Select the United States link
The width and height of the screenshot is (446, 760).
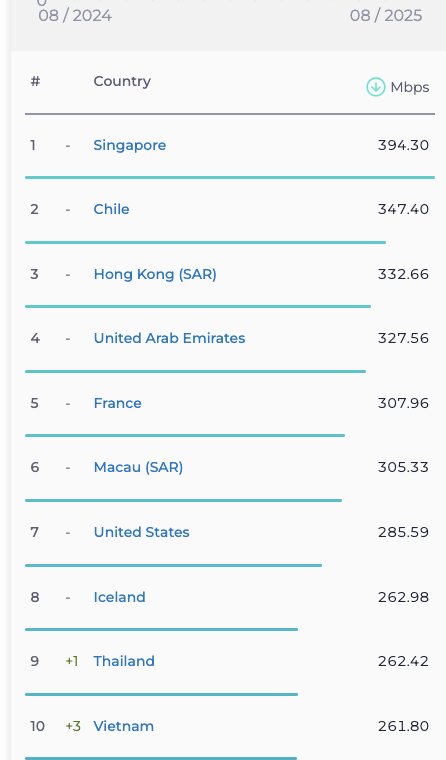tap(142, 532)
